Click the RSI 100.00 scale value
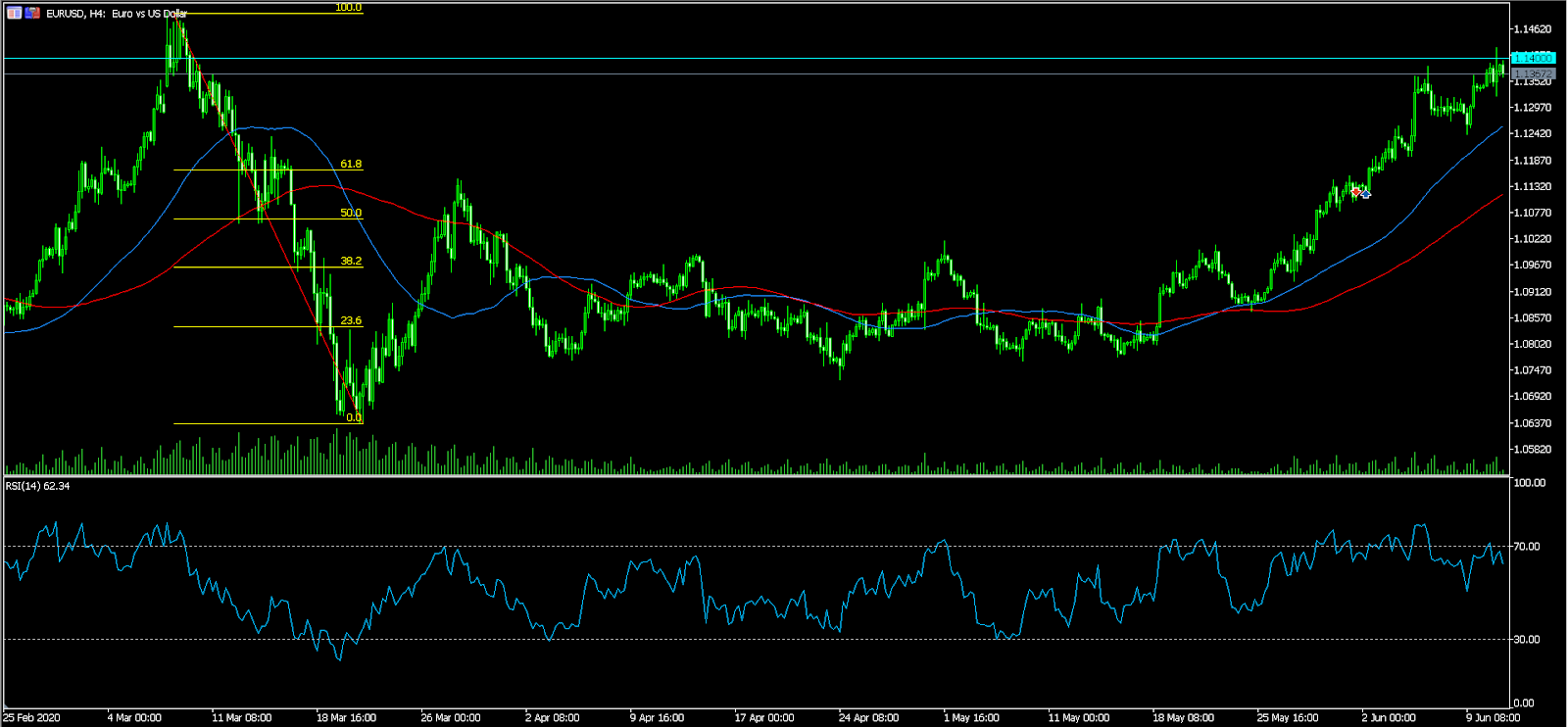The image size is (1568, 727). (x=1530, y=483)
